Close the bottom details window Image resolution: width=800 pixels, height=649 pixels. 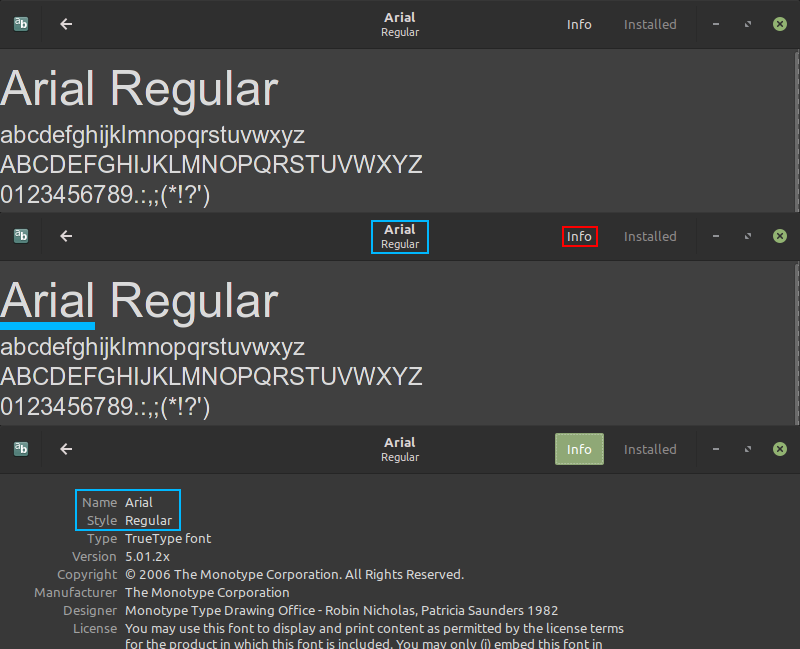[780, 449]
